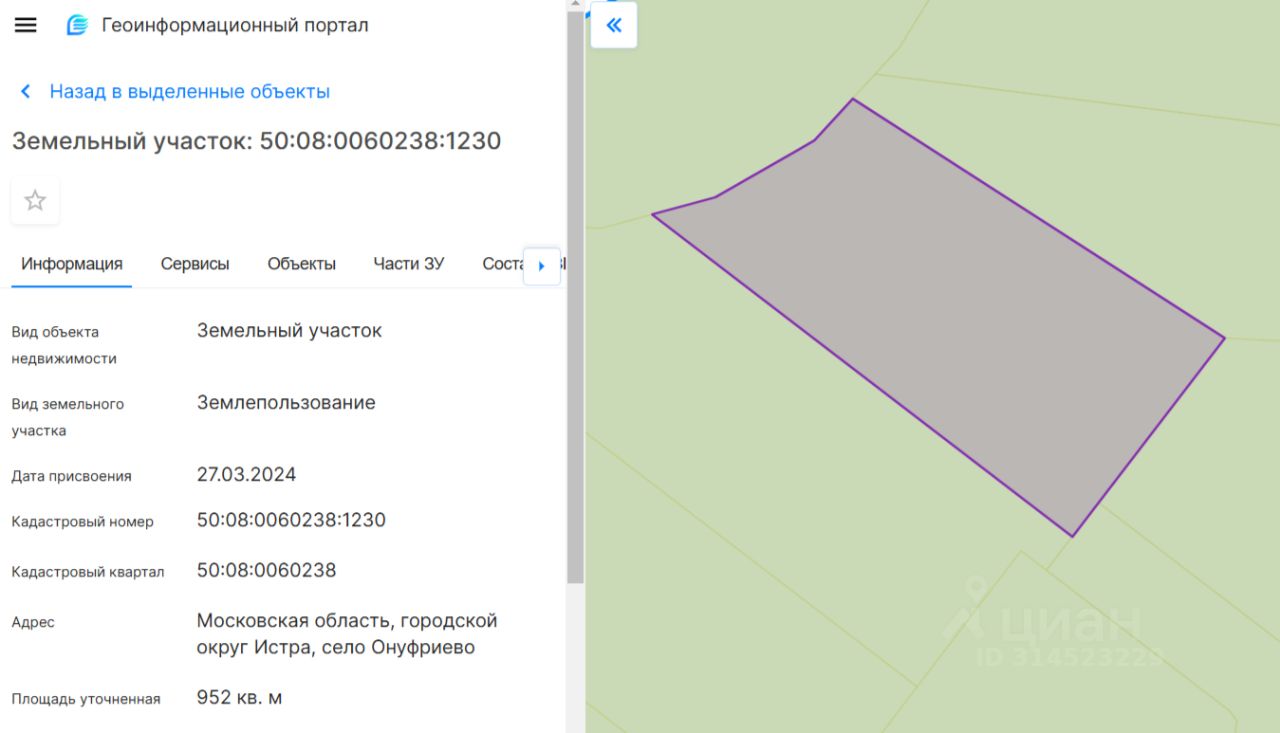Add parcel to favorites with star icon

click(35, 201)
